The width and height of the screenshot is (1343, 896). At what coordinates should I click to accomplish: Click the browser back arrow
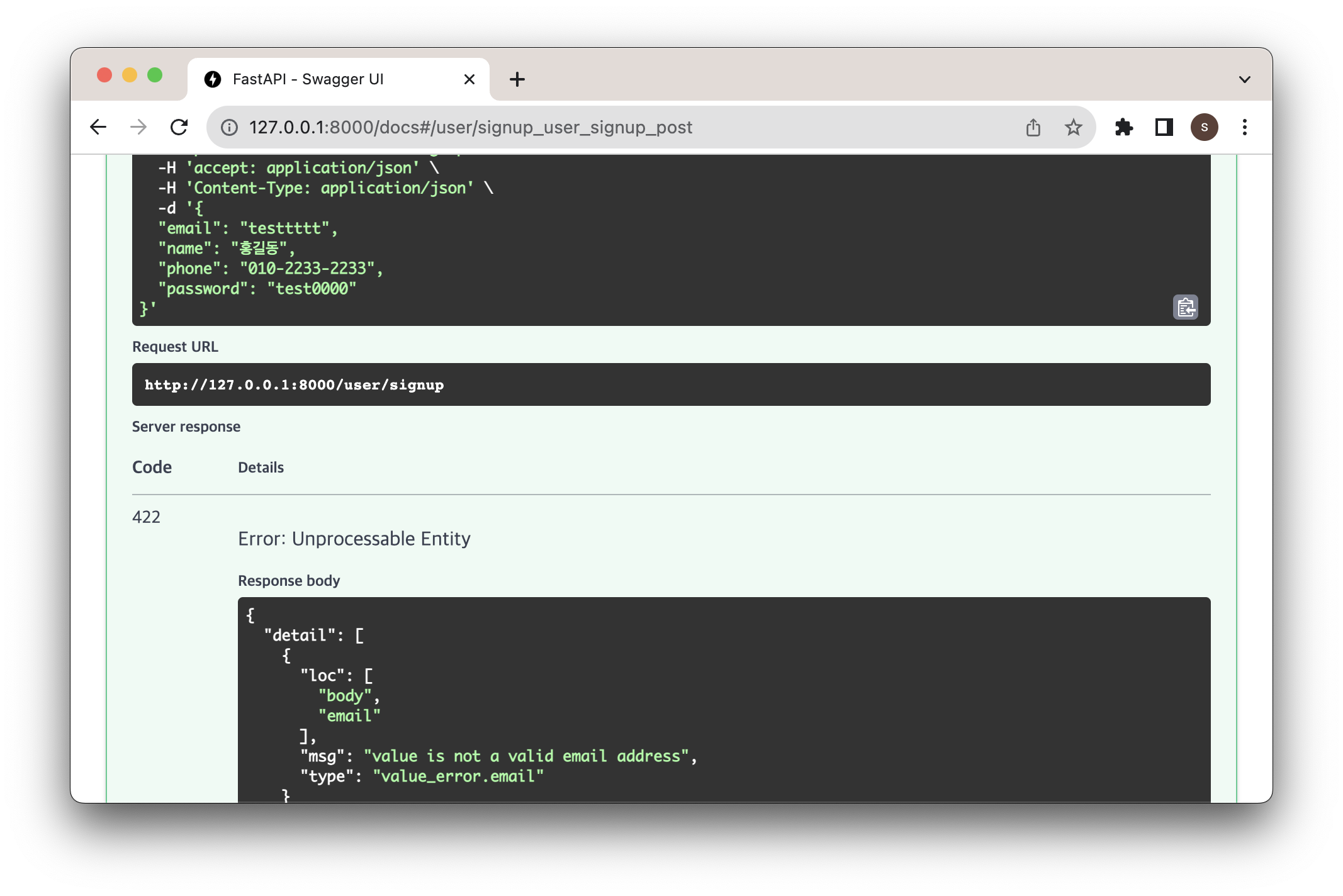[98, 127]
